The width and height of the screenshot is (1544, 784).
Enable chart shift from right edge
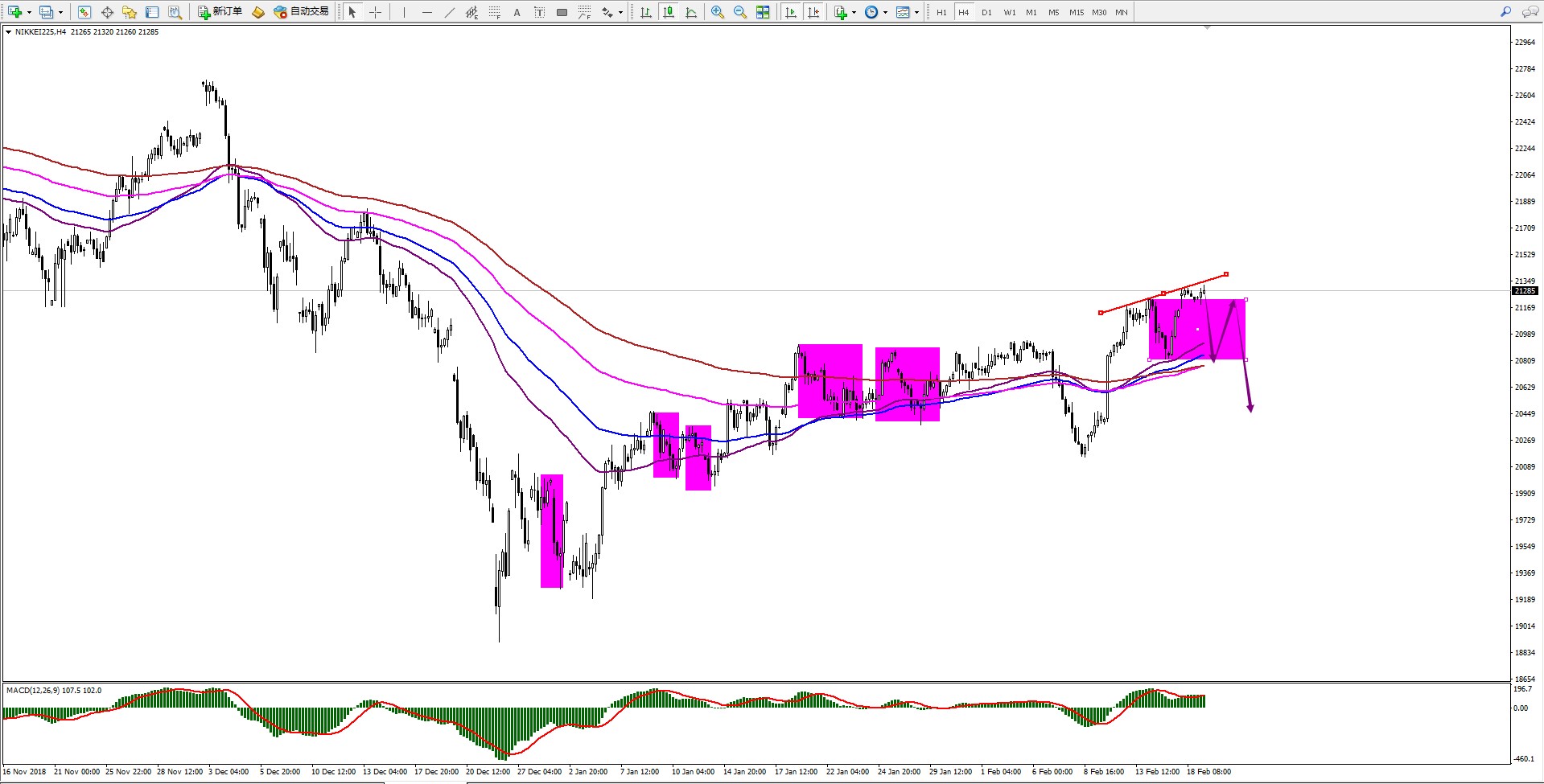(x=813, y=12)
